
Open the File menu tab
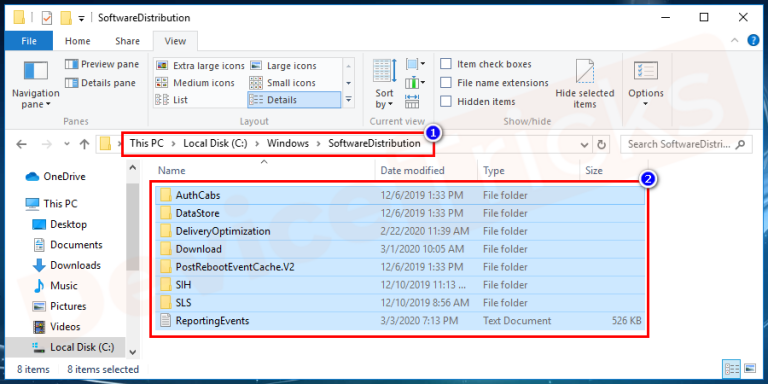[29, 41]
